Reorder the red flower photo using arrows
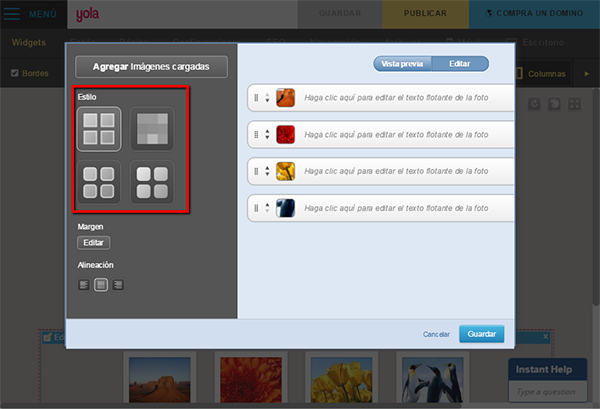This screenshot has width=600, height=409. [267, 134]
